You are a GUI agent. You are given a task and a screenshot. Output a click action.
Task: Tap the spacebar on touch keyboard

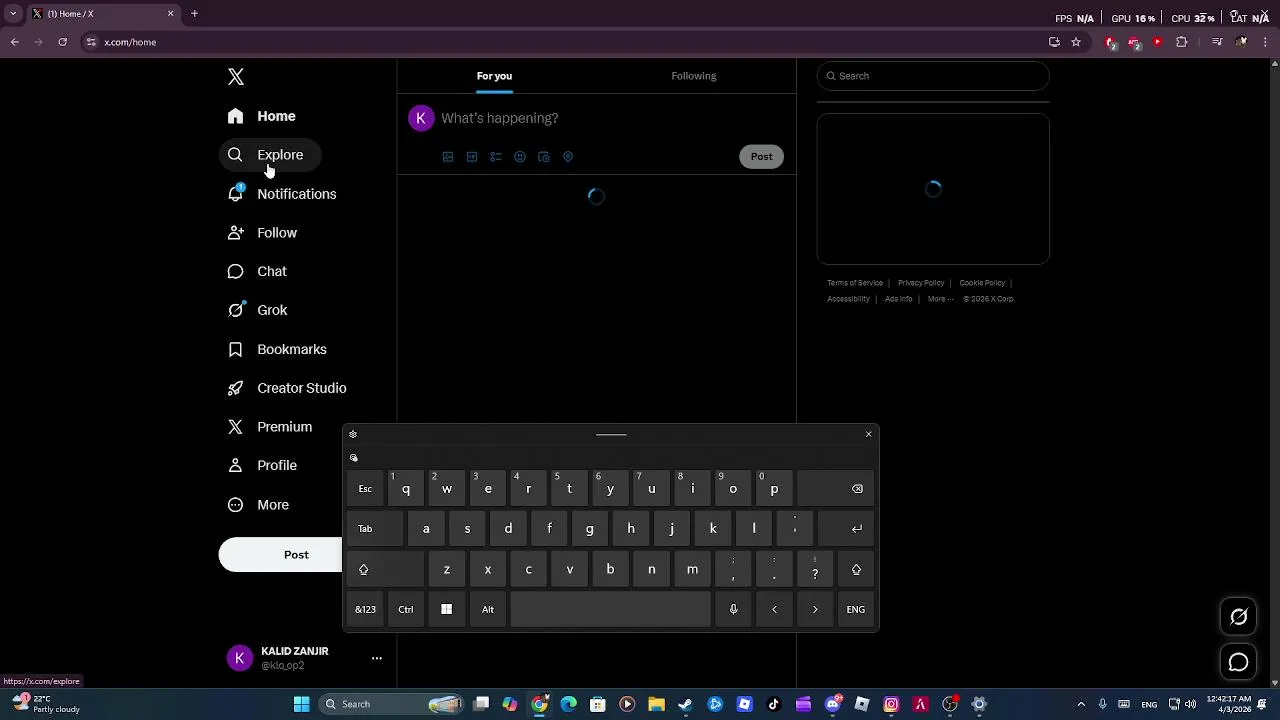coord(610,610)
